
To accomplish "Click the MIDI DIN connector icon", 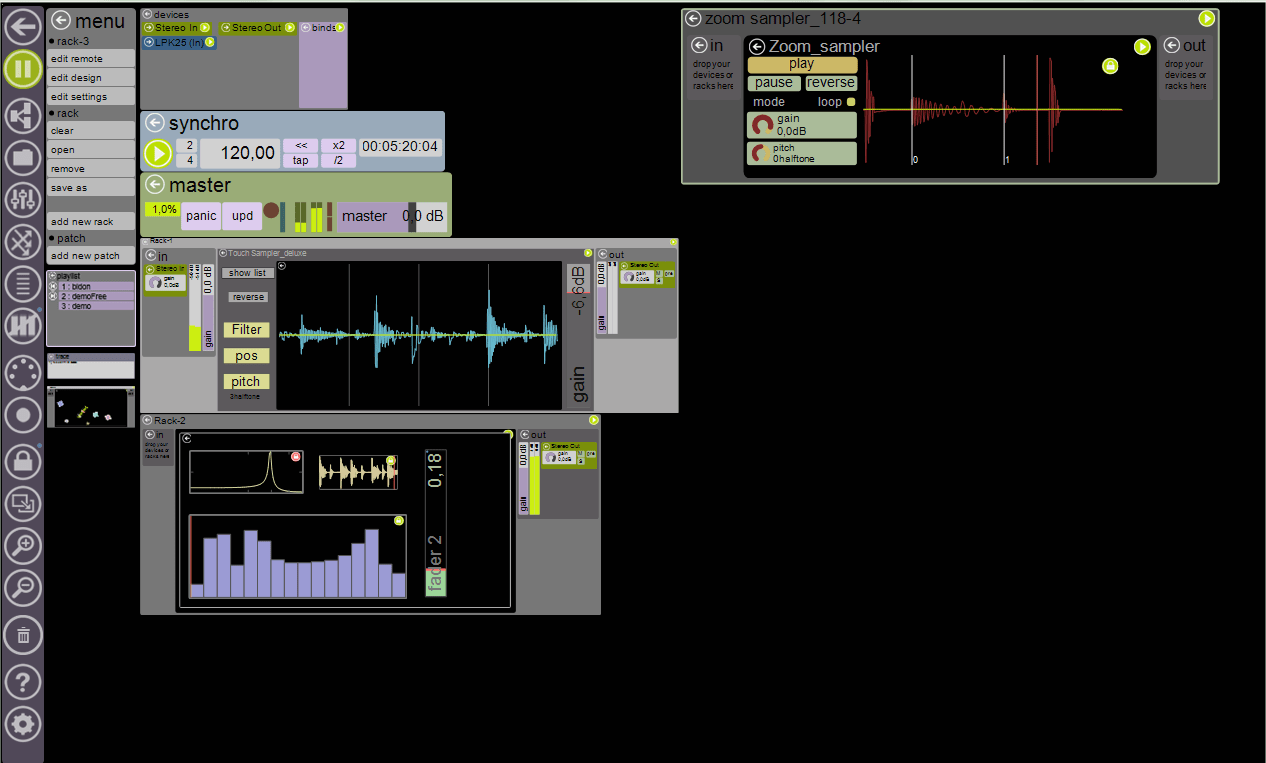I will (22, 373).
